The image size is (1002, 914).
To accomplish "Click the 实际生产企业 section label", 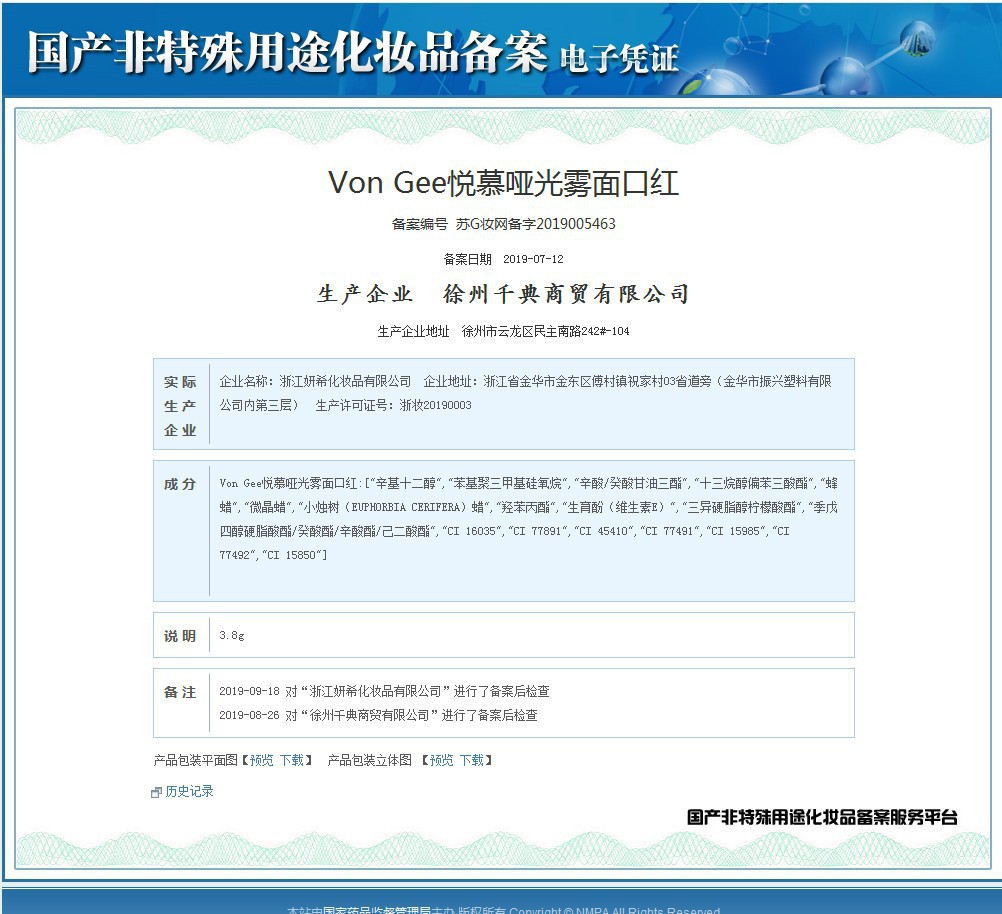I will (x=180, y=406).
